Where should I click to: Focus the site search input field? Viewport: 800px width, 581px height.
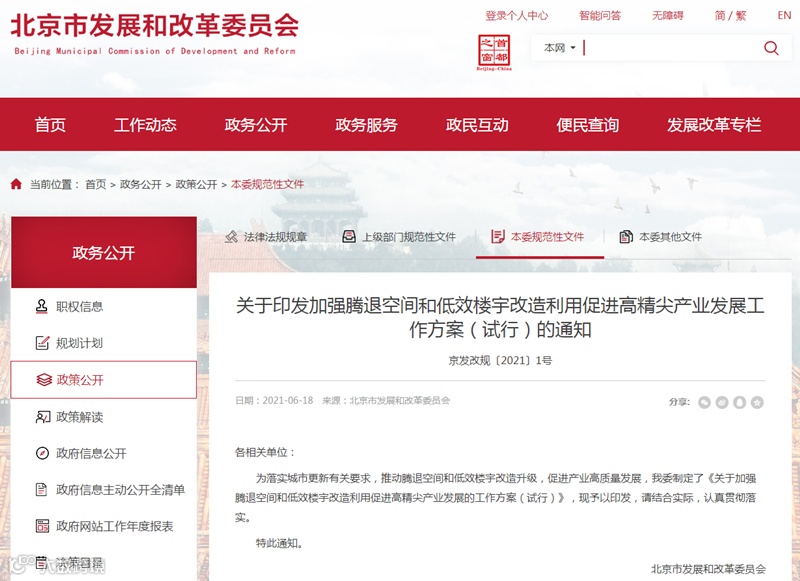click(x=671, y=48)
